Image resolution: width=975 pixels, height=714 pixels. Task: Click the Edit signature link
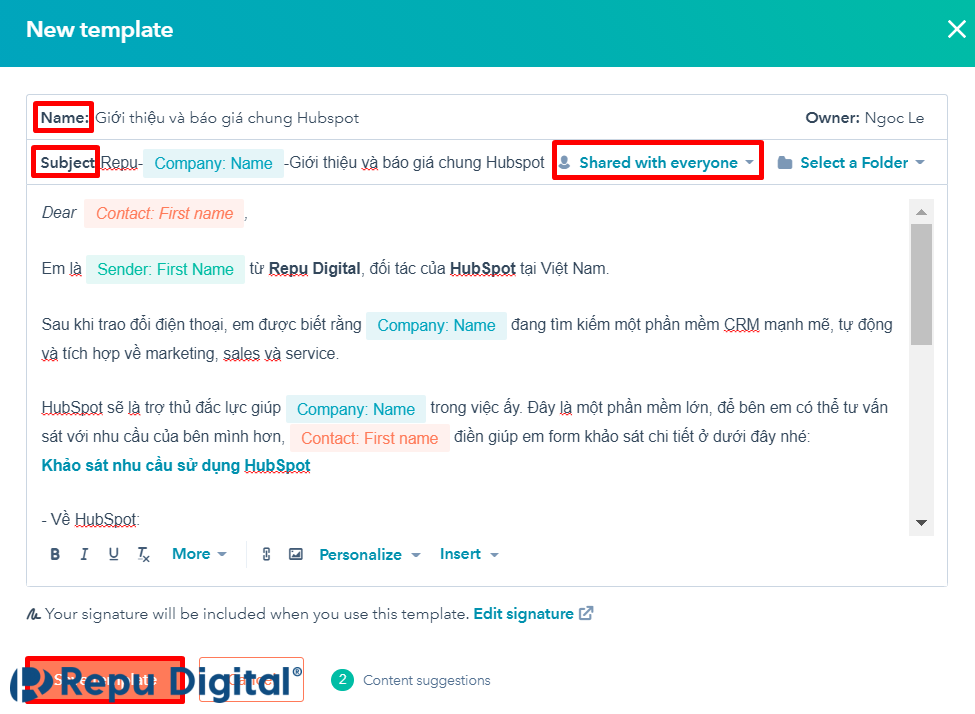click(524, 614)
